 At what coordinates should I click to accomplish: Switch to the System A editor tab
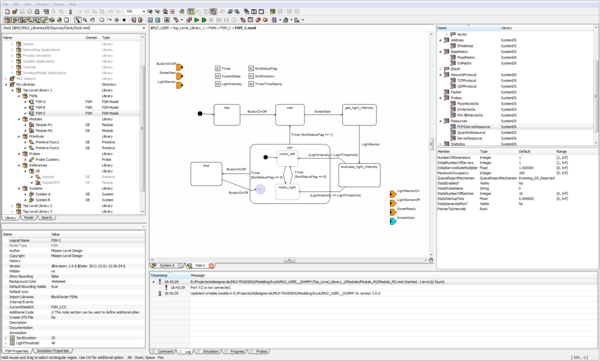167,265
